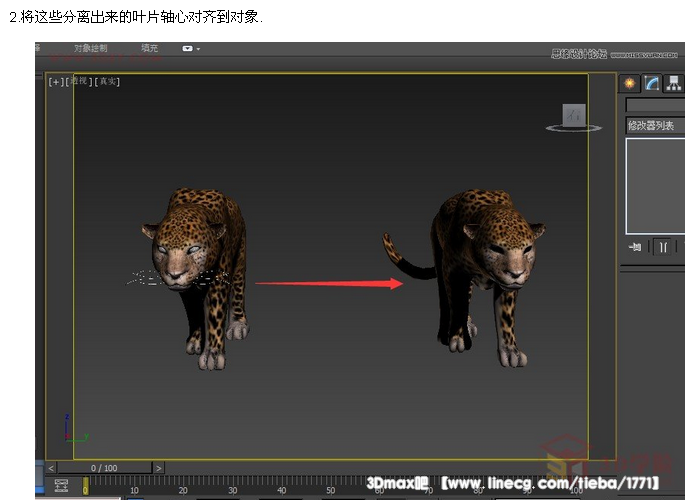
Task: Toggle Show End Result icon below stack
Action: click(x=663, y=247)
